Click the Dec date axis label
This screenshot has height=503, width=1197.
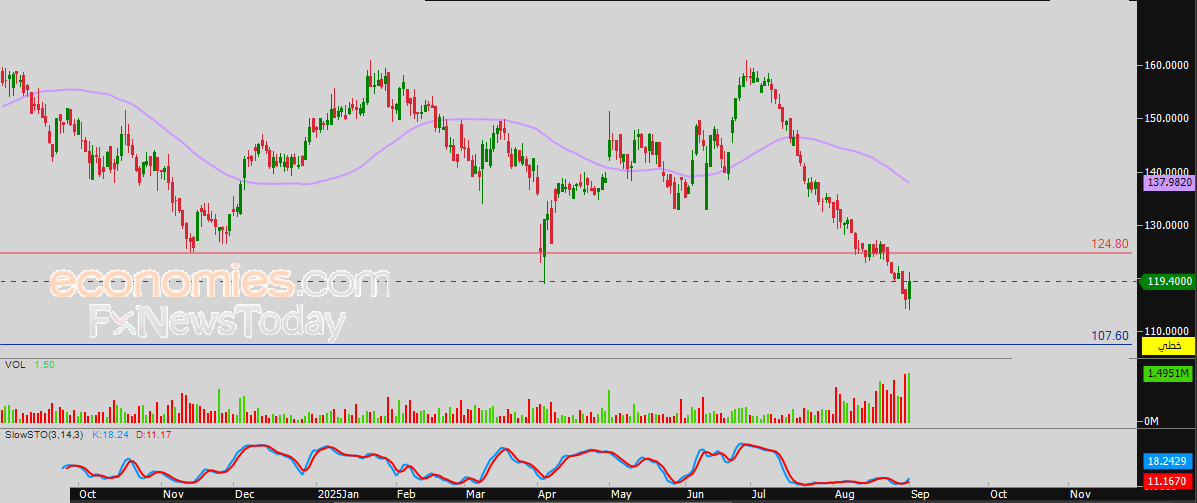[x=244, y=495]
